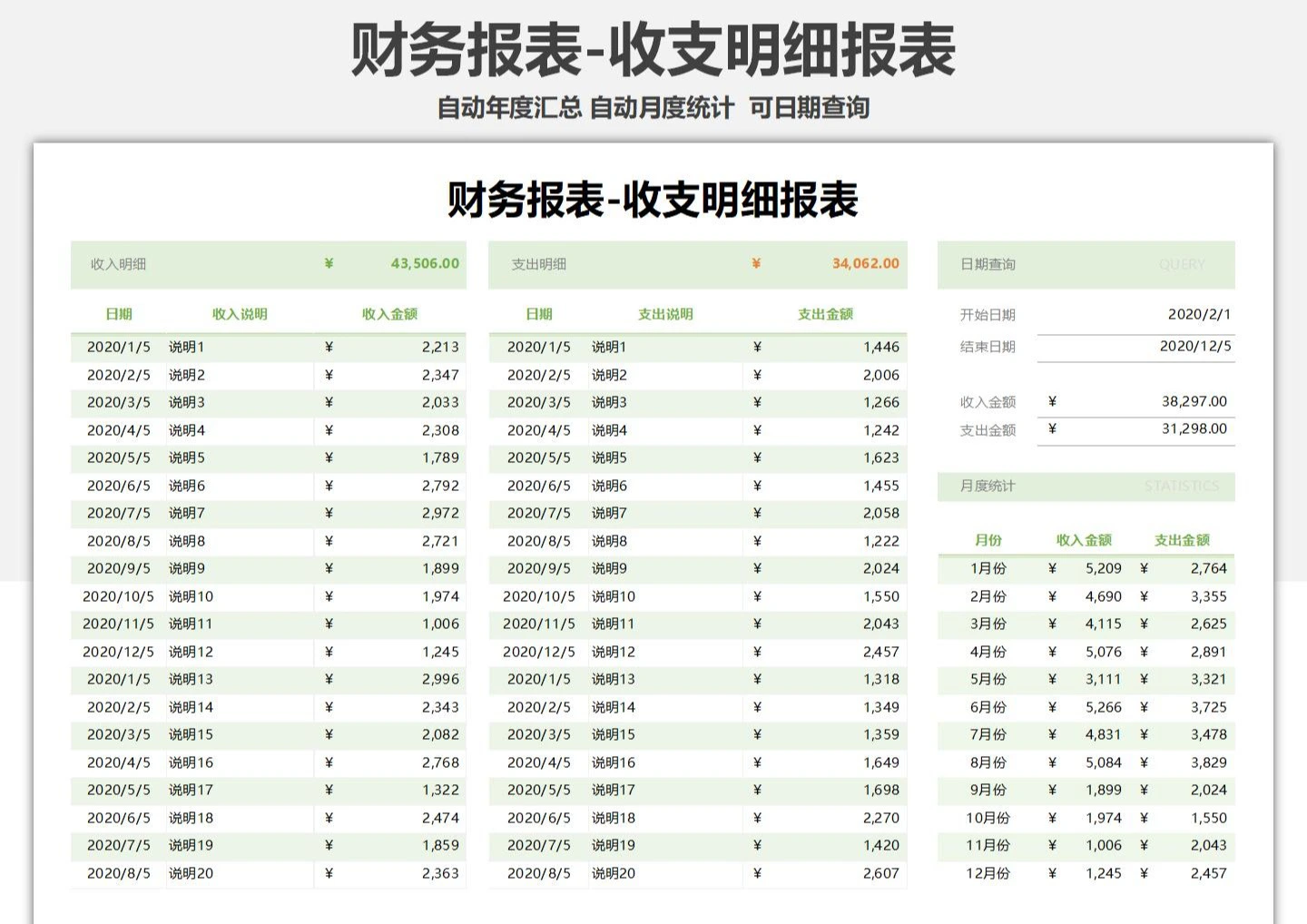Click the 支出金额 header in expense table
Screen dimensions: 1307x924
point(825,314)
